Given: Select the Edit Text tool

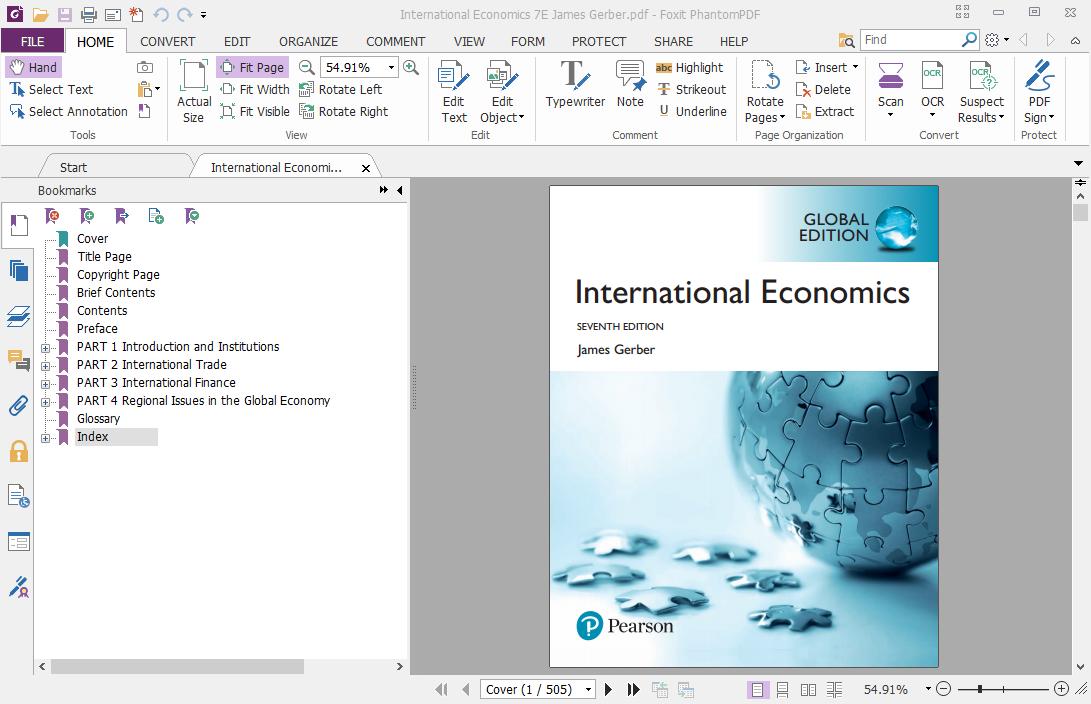Looking at the screenshot, I should 454,92.
